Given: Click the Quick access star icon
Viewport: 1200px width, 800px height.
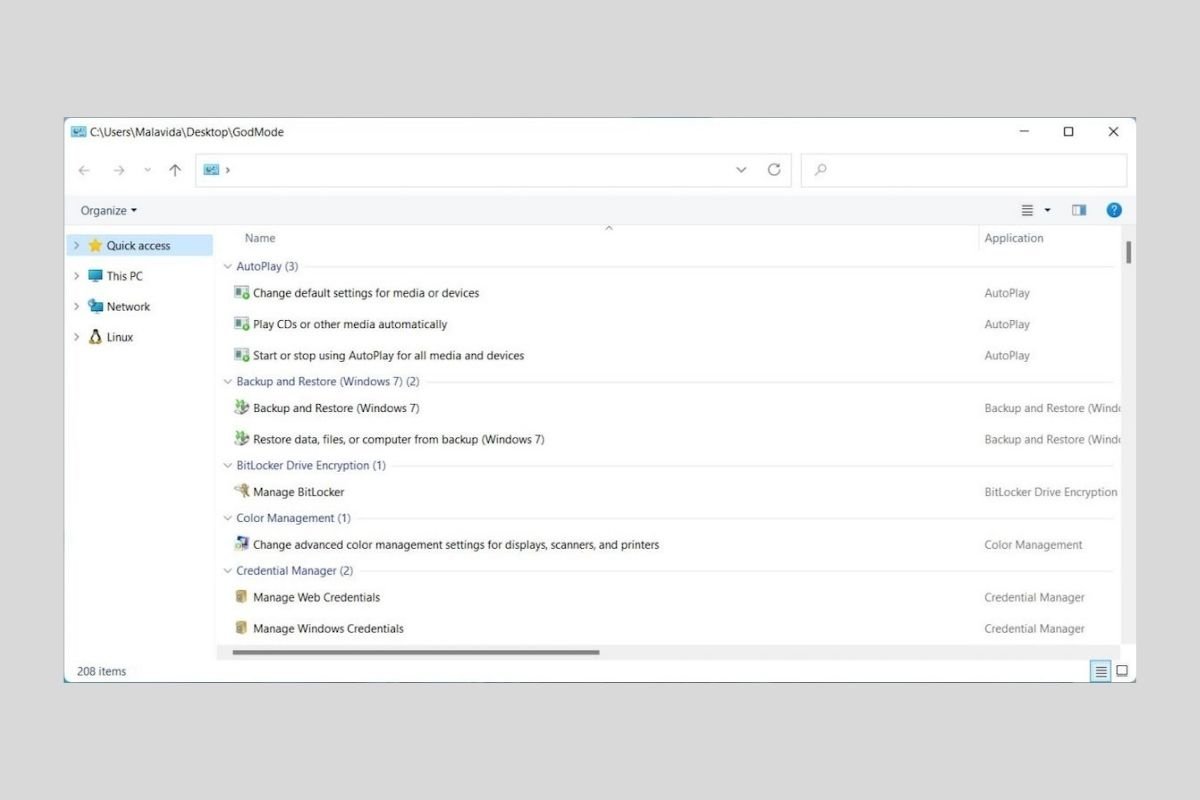Looking at the screenshot, I should tap(95, 245).
